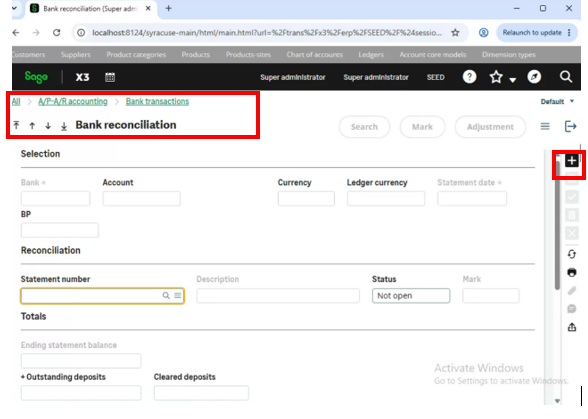
Task: Click Relaunch to update button
Action: click(532, 33)
